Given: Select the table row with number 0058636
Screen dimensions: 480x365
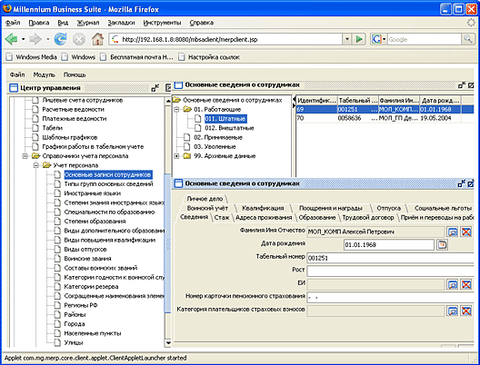Looking at the screenshot, I should point(385,118).
